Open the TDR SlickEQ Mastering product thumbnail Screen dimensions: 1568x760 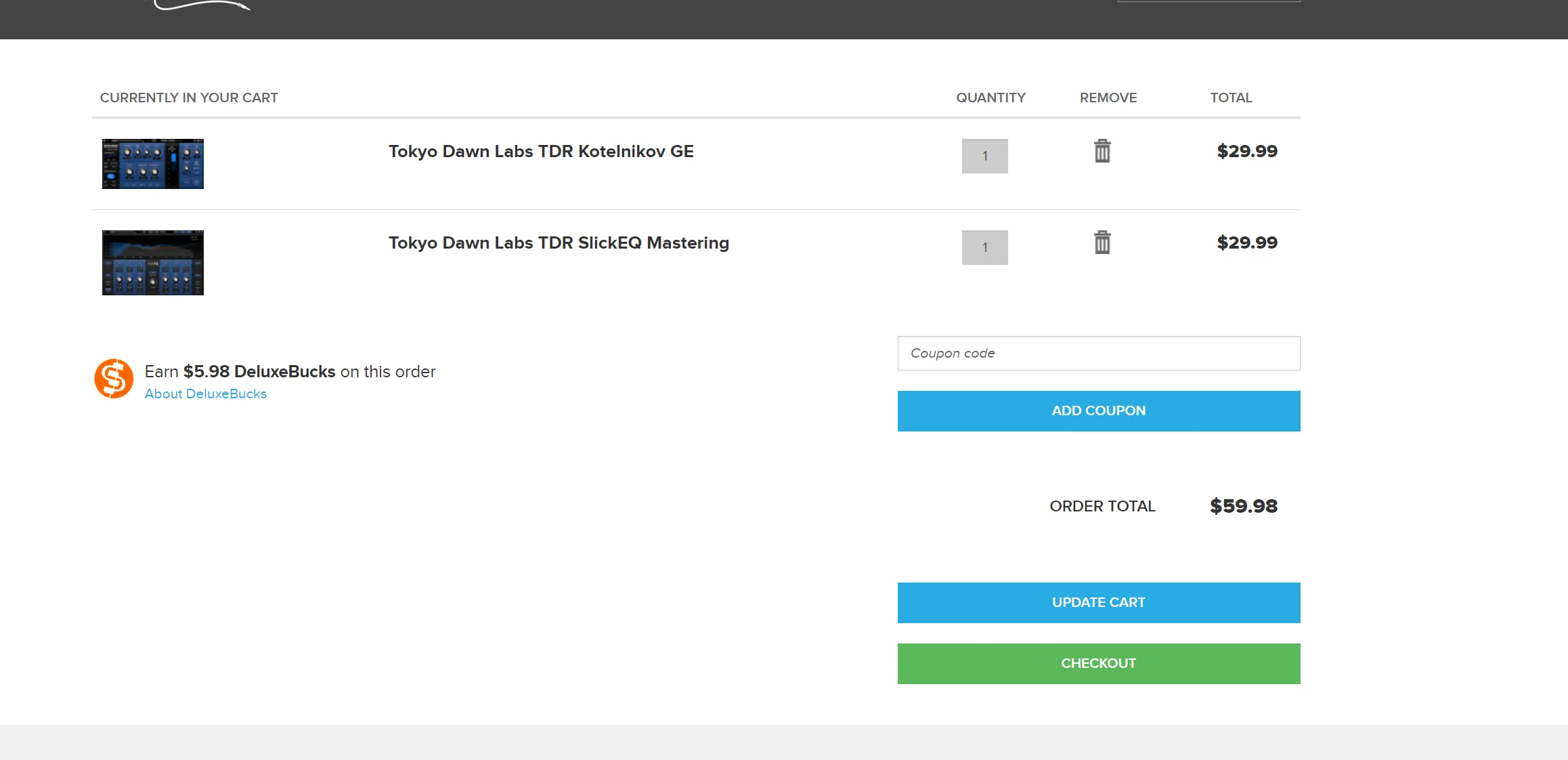[153, 263]
